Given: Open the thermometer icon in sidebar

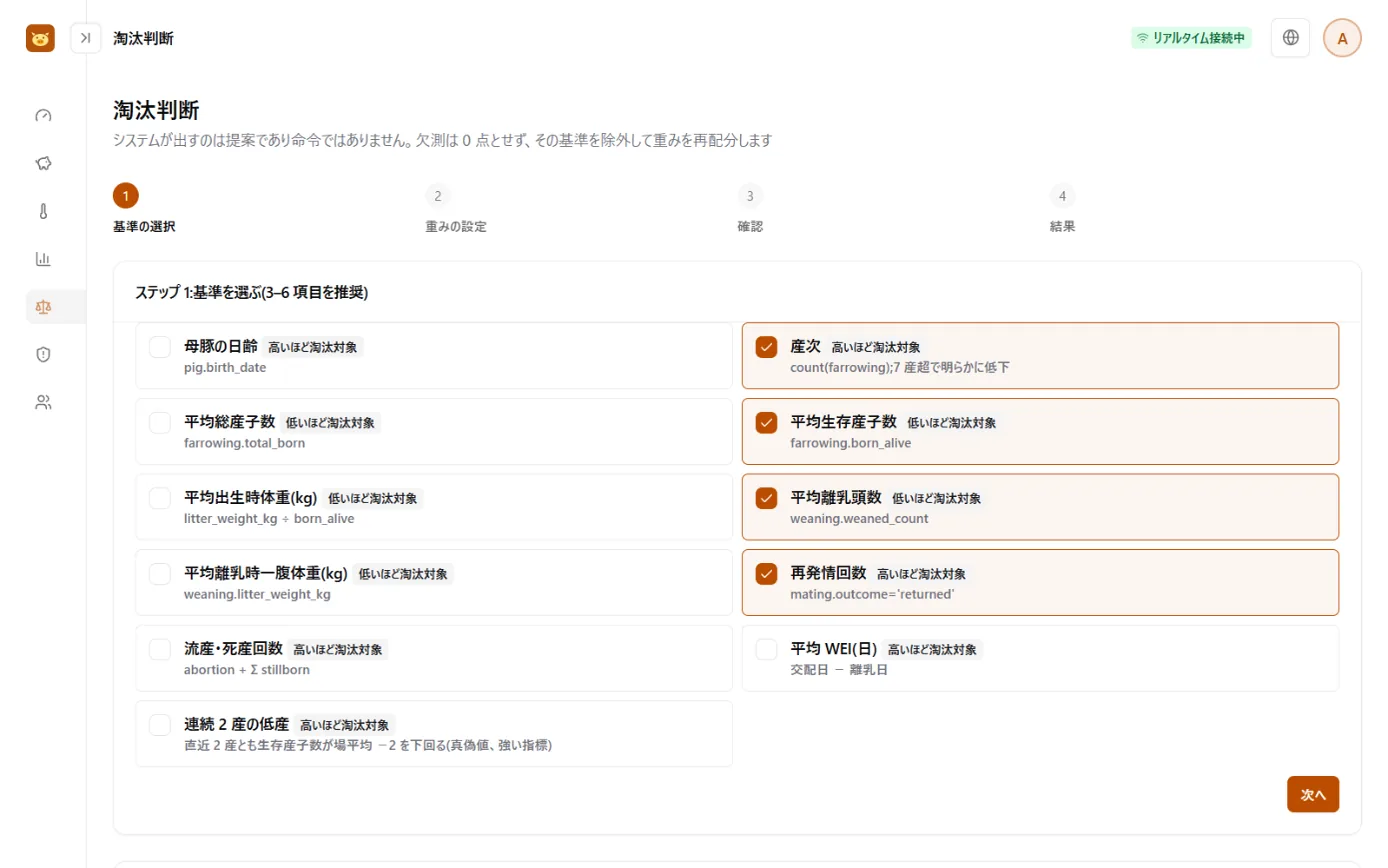Looking at the screenshot, I should pyautogui.click(x=43, y=211).
